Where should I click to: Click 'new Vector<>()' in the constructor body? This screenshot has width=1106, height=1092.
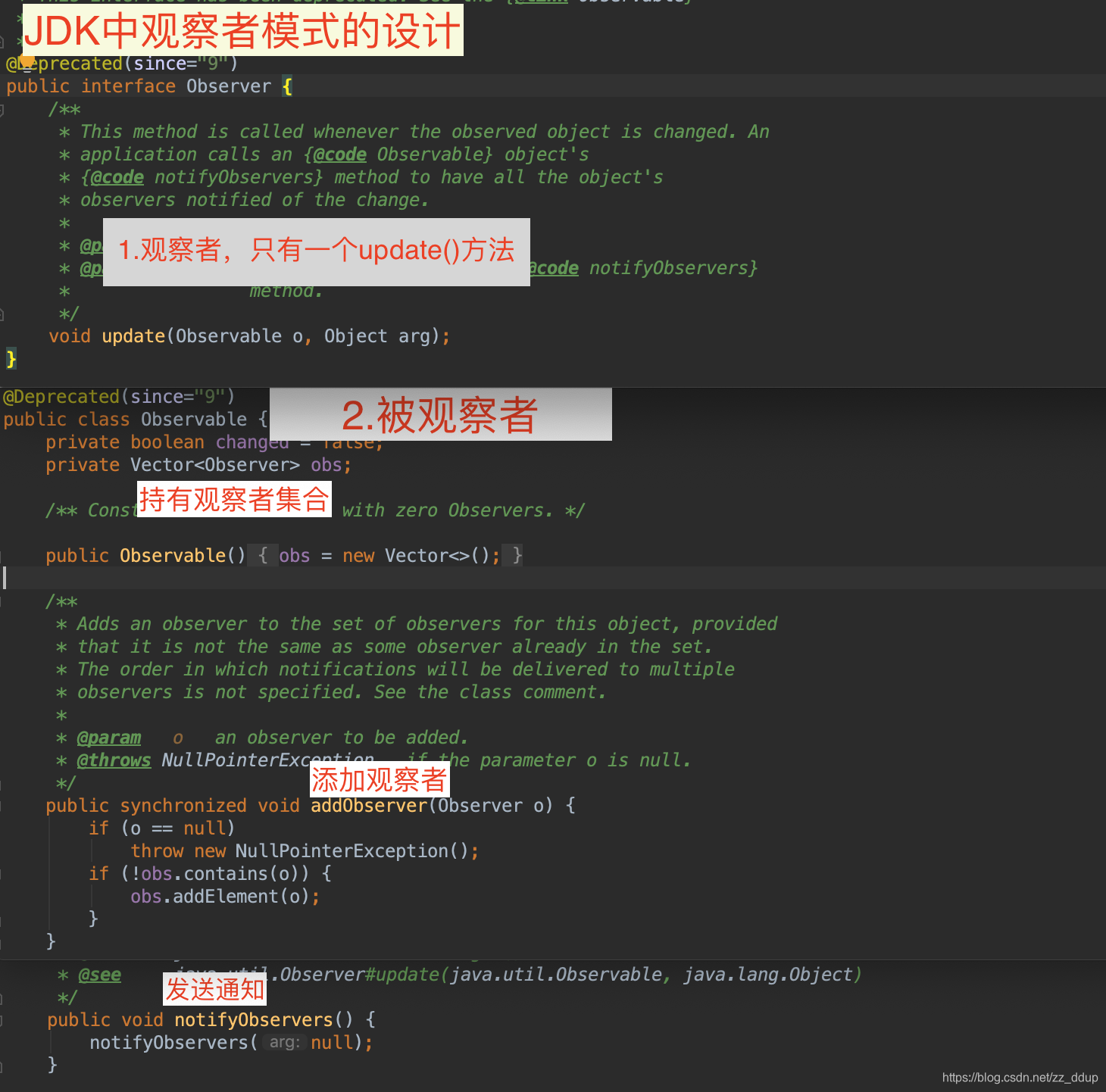417,556
